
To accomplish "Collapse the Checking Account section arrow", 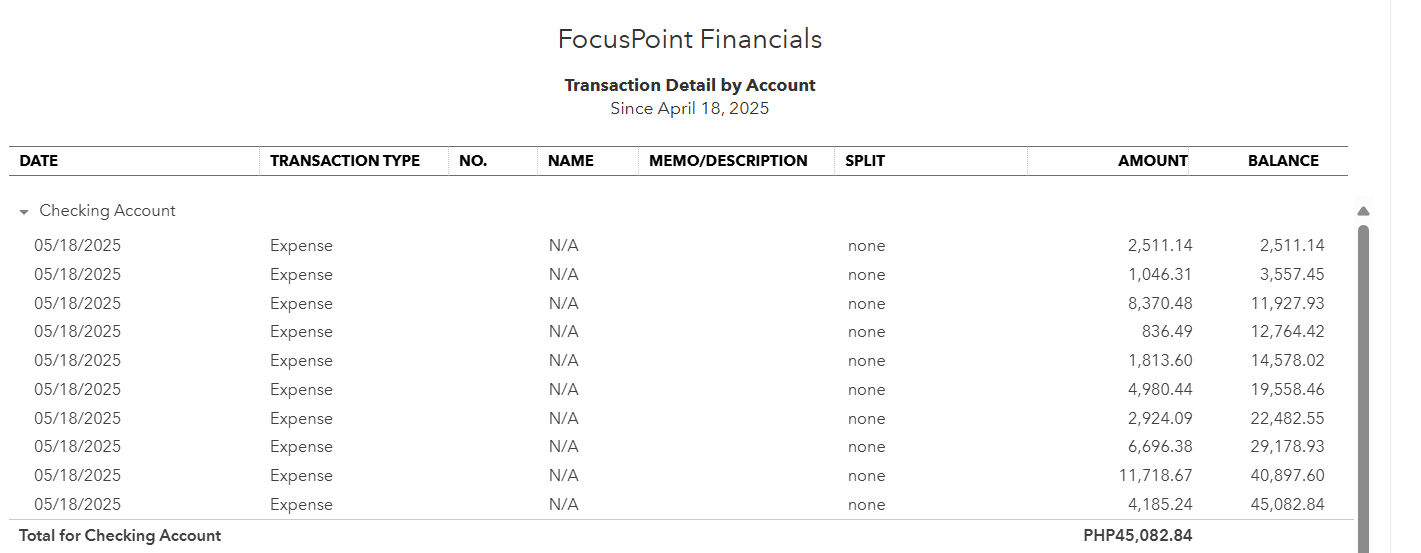I will tap(24, 212).
